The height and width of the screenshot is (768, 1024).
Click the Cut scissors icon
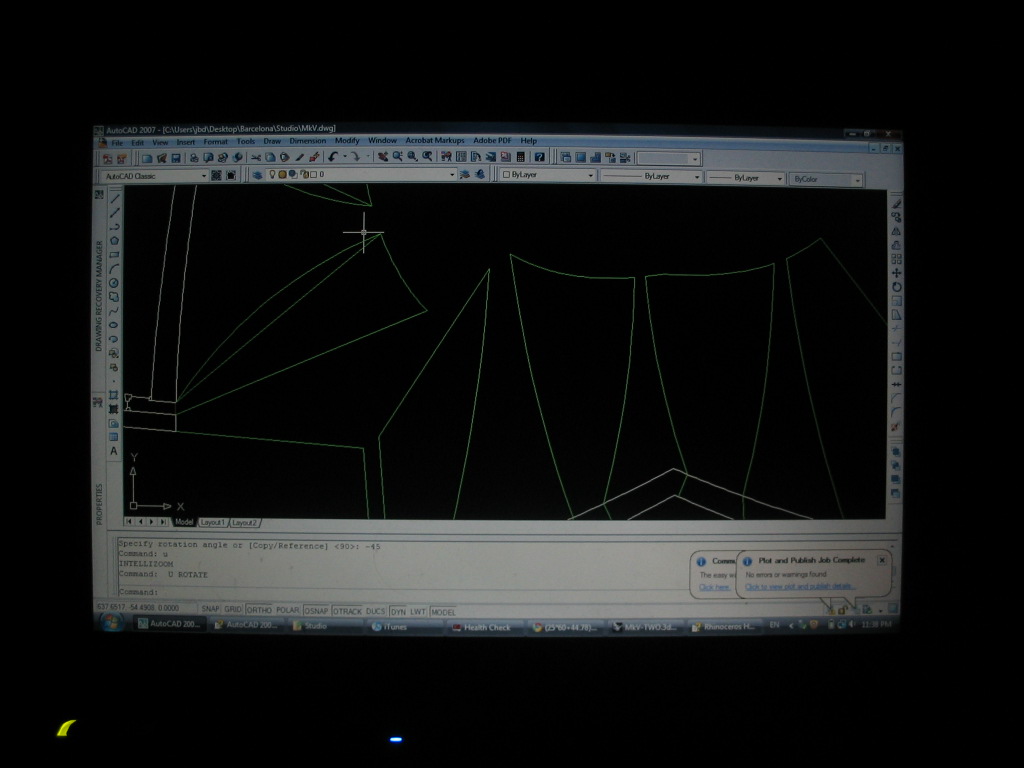tap(256, 158)
